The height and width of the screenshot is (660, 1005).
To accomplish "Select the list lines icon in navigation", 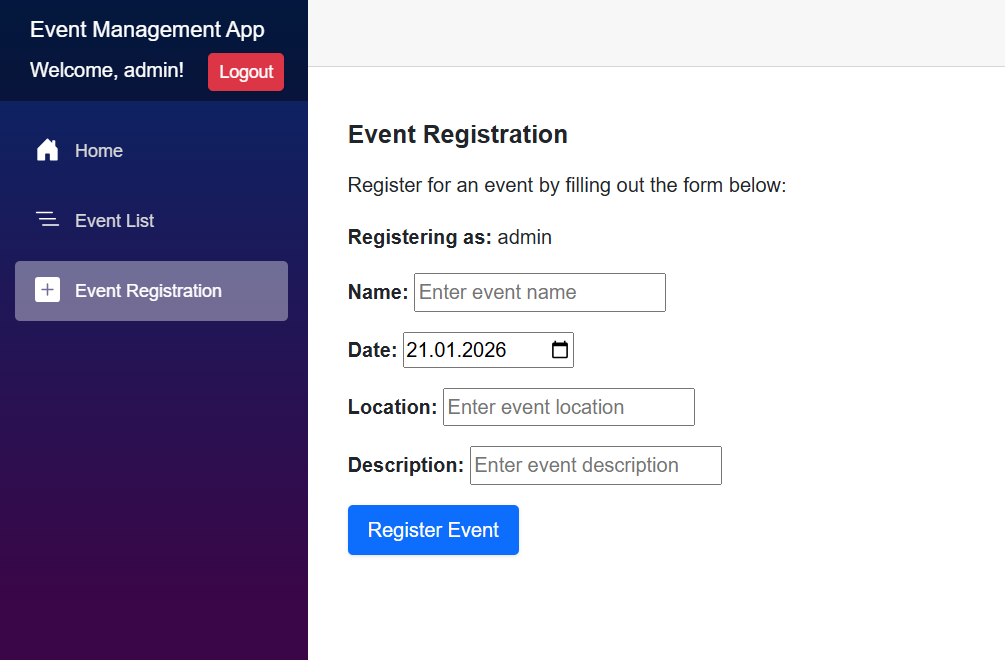I will [x=47, y=220].
